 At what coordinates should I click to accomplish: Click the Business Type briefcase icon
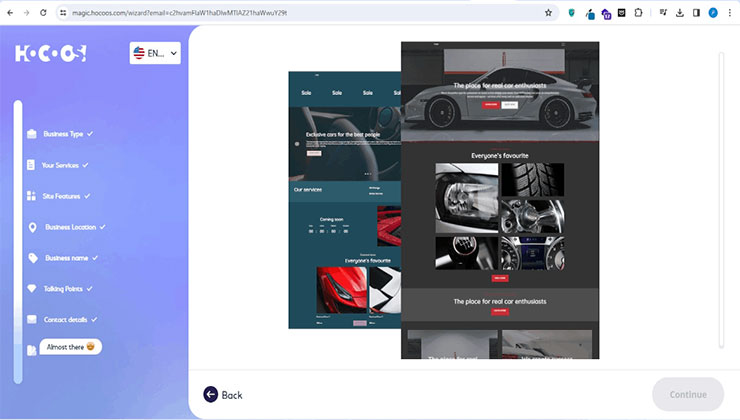pyautogui.click(x=32, y=134)
